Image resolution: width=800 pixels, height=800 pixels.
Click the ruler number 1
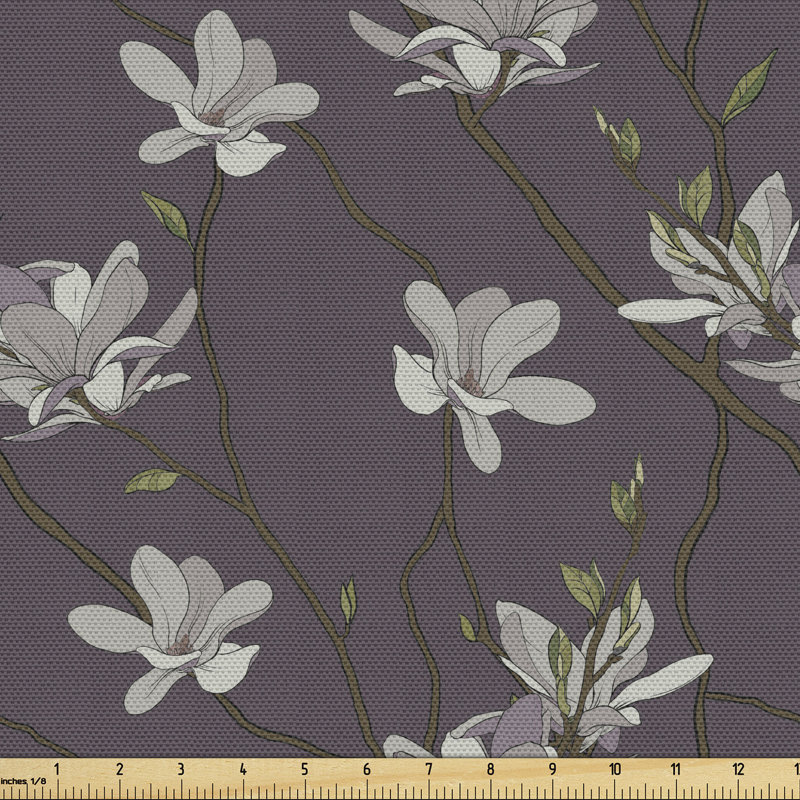(57, 769)
